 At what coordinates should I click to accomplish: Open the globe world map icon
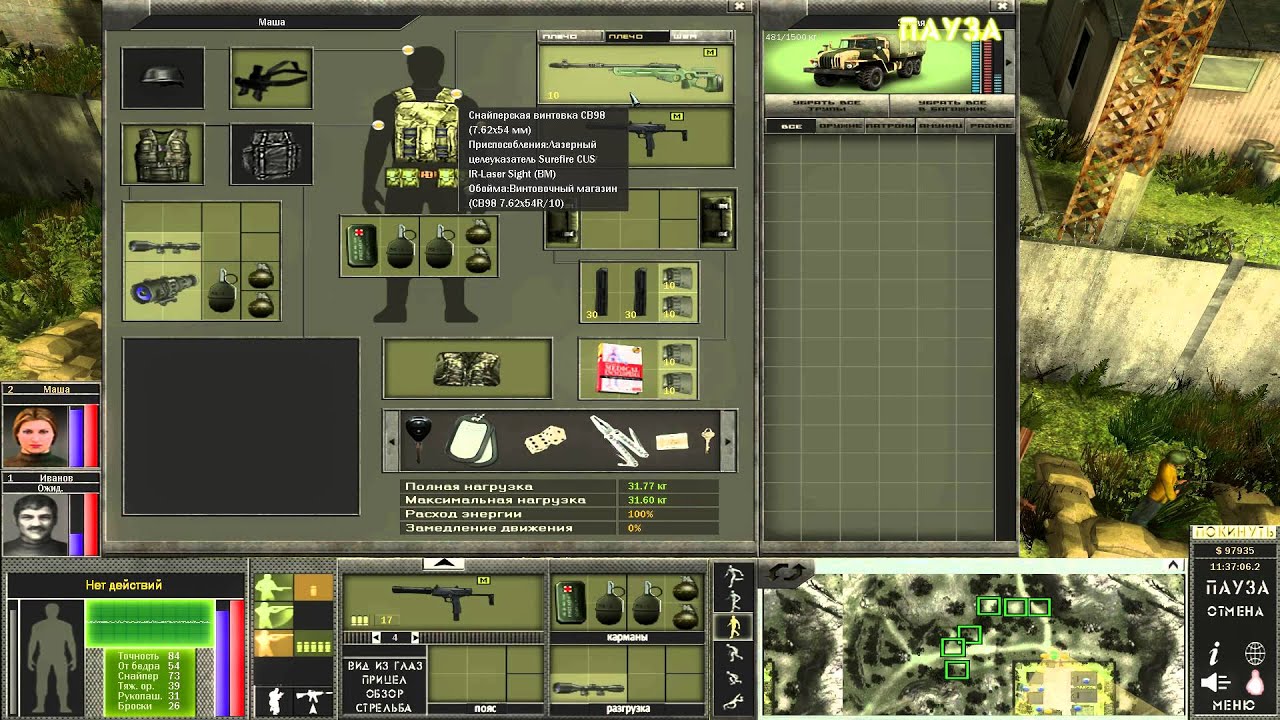(x=1254, y=655)
